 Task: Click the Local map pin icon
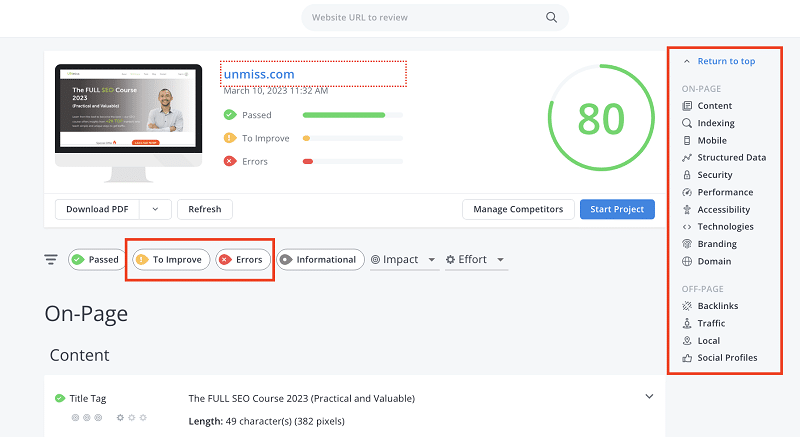[687, 341]
